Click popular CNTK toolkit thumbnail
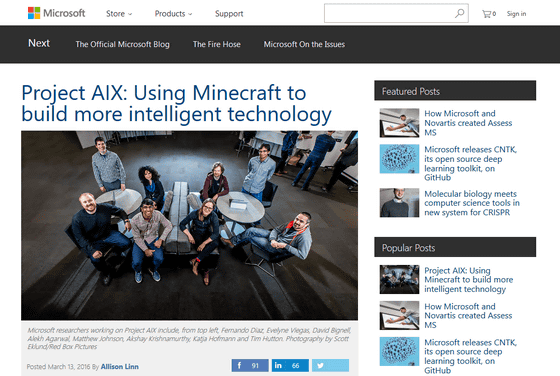This screenshot has width=560, height=376. coord(399,351)
